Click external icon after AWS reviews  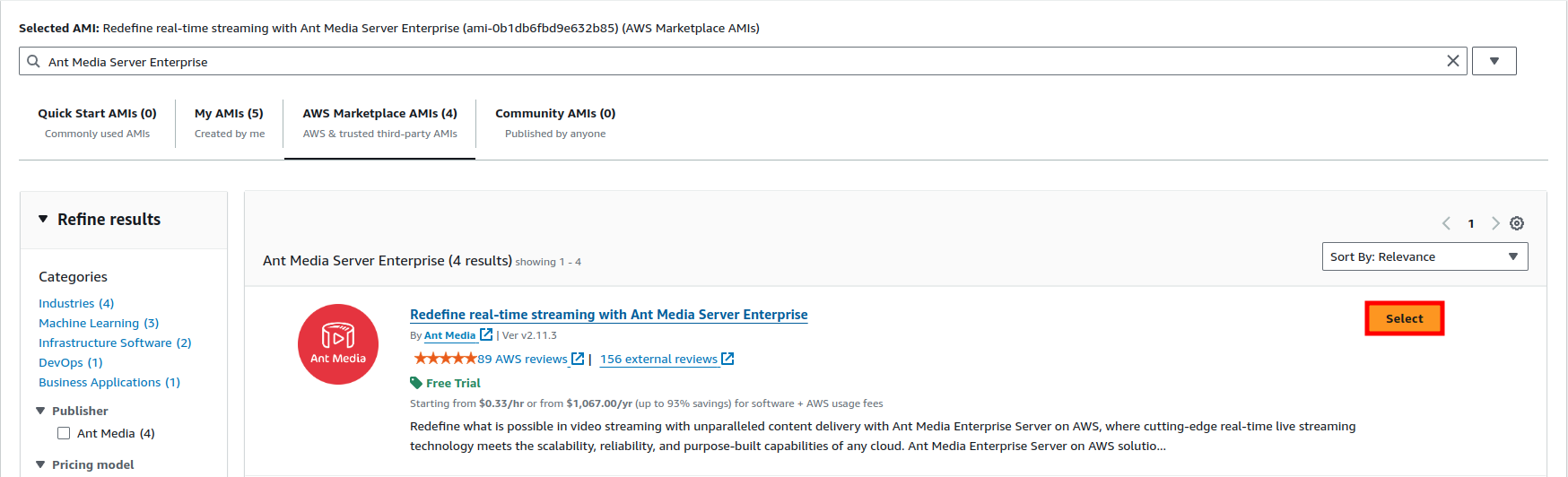pos(578,359)
